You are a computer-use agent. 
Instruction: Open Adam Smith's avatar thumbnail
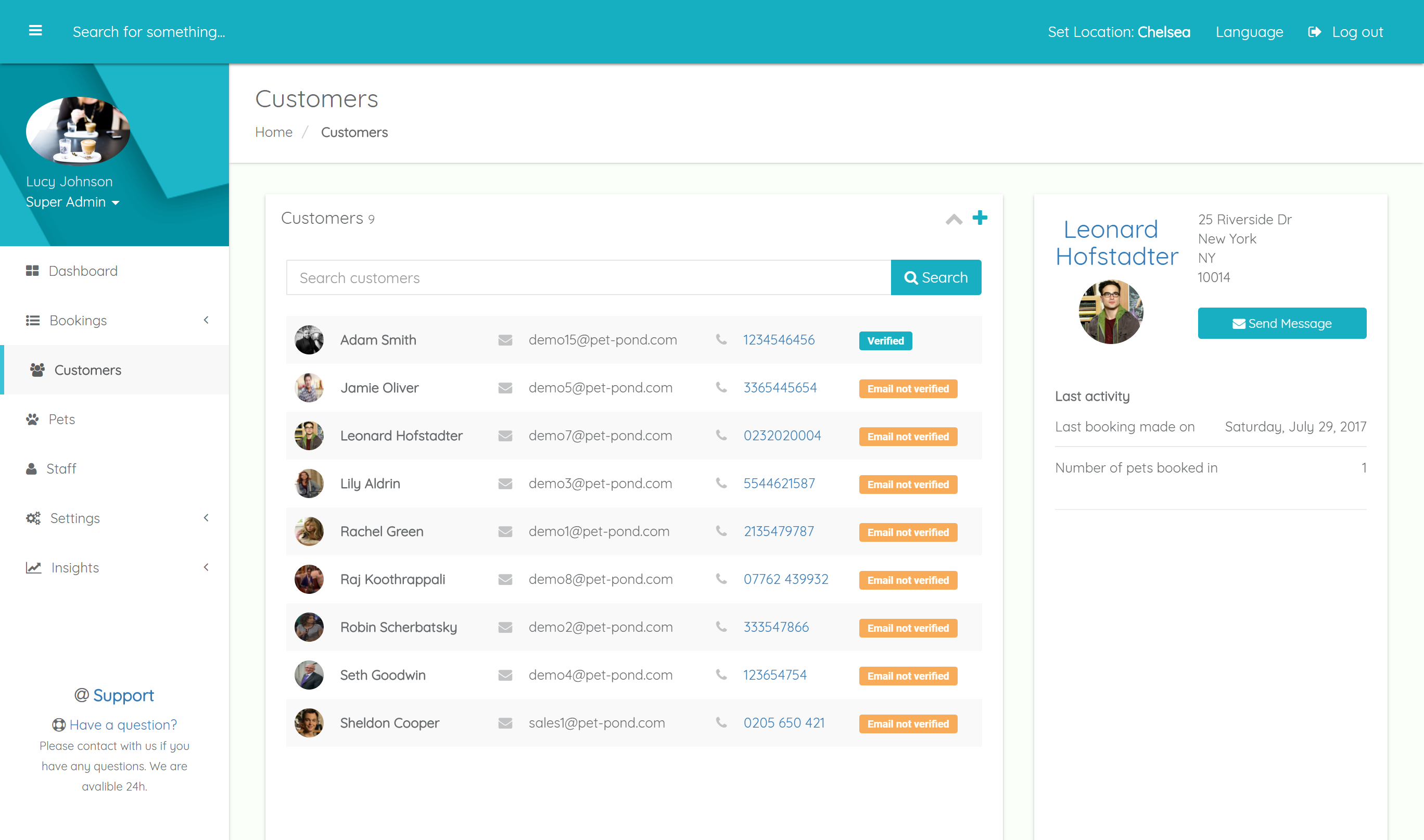[x=309, y=340]
